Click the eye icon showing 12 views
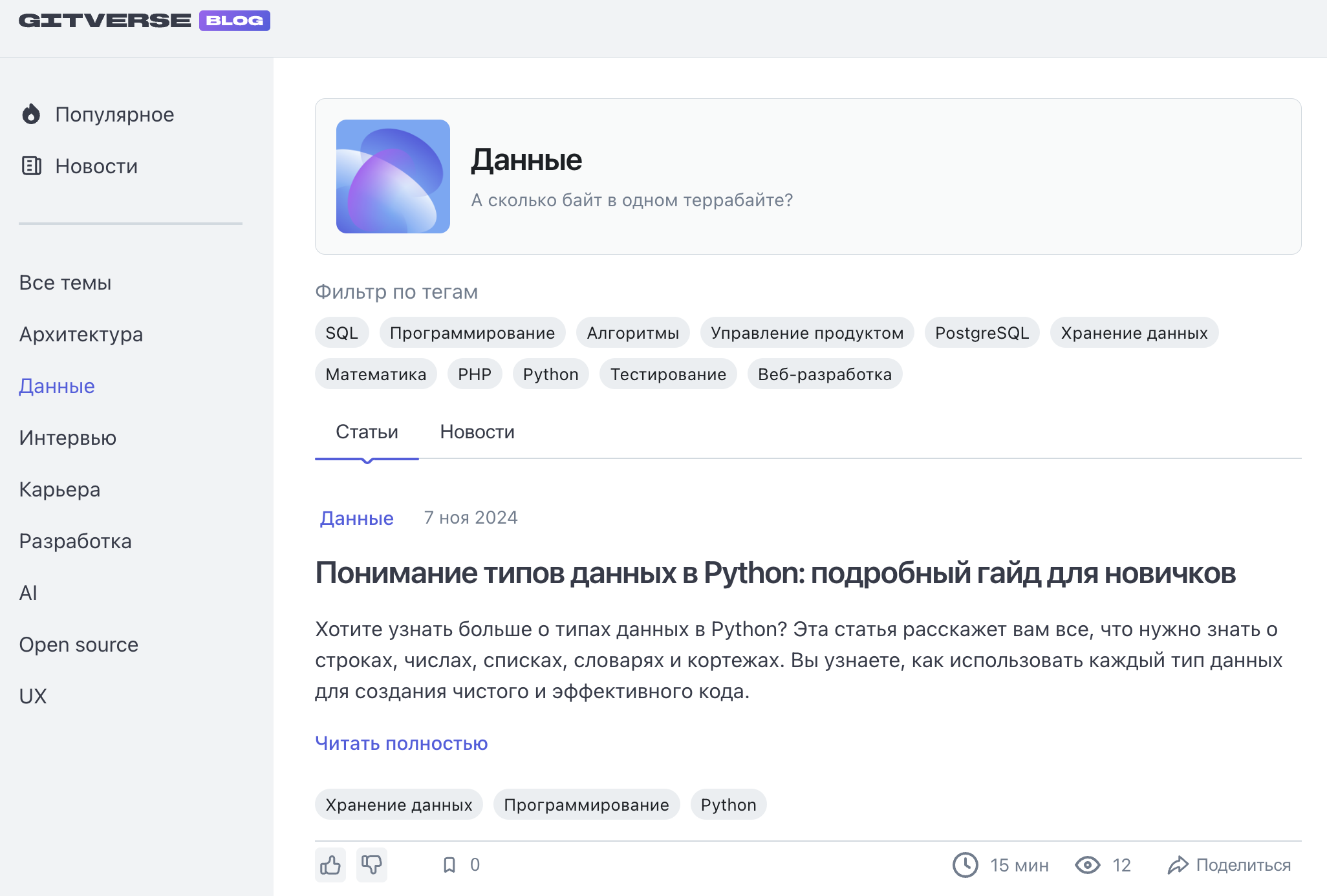The image size is (1327, 896). pos(1088,864)
